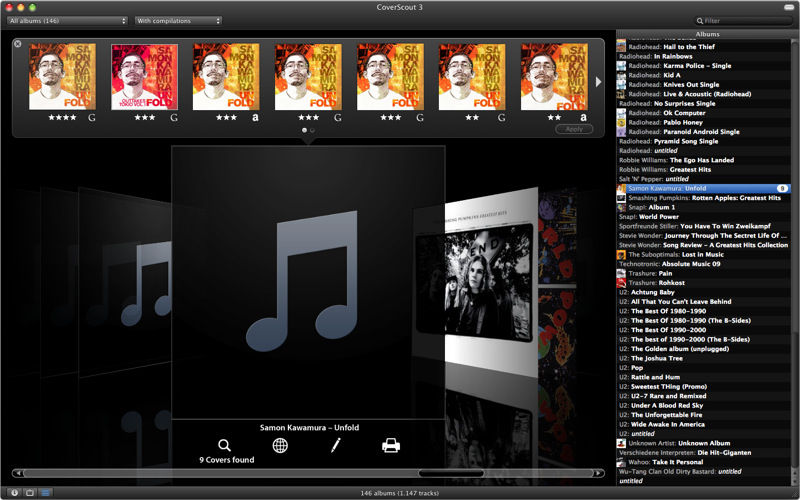Select Verschiedene Interpreten: Die Hit-Giganten row
Image resolution: width=800 pixels, height=500 pixels.
pos(704,453)
